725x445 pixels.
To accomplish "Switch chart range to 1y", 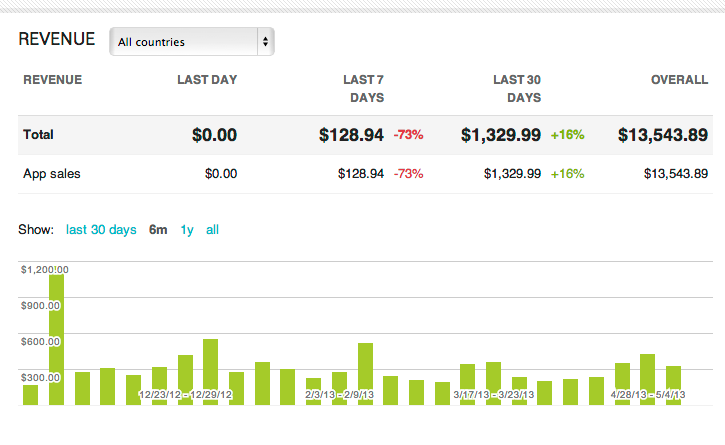I will [x=187, y=230].
